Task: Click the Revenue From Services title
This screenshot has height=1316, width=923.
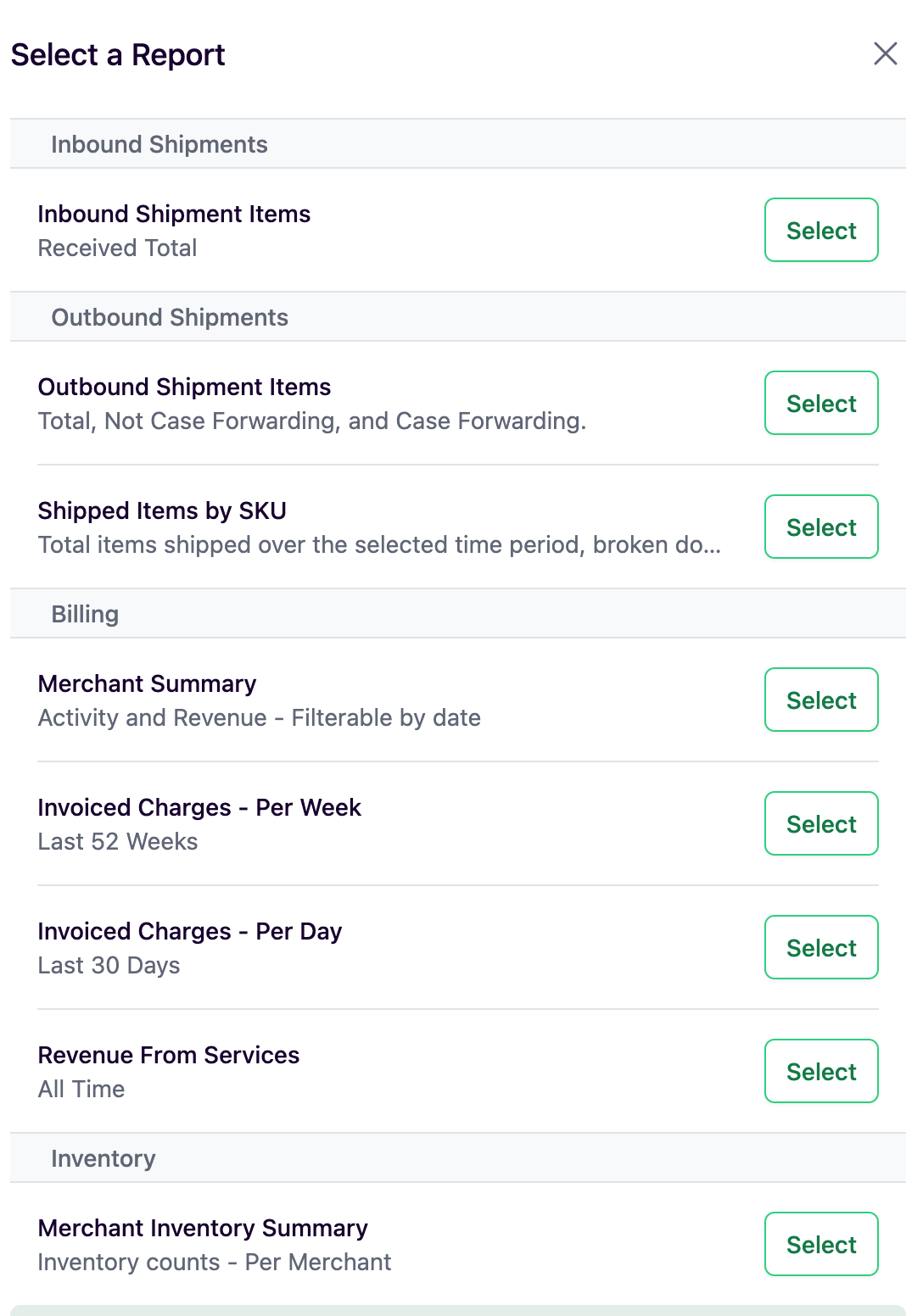Action: 168,1055
